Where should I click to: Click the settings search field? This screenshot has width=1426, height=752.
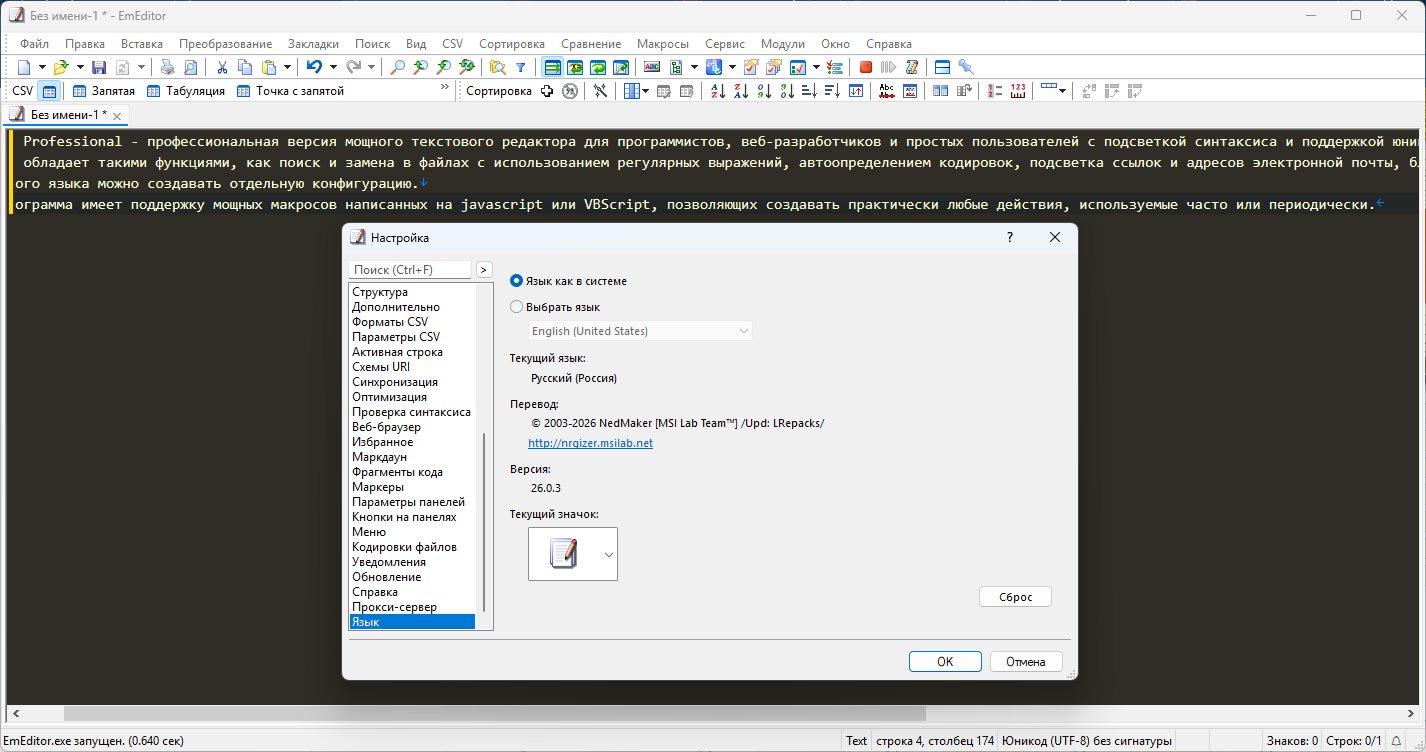[410, 270]
